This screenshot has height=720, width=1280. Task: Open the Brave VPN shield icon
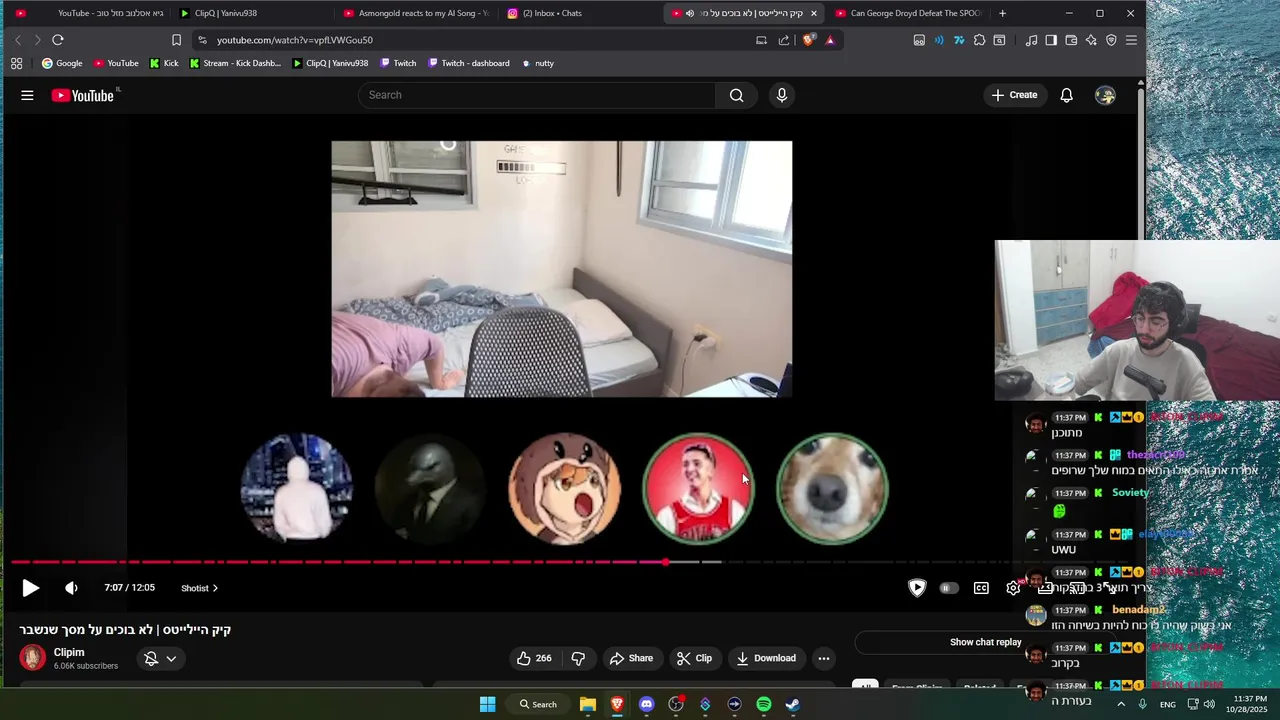click(1111, 40)
